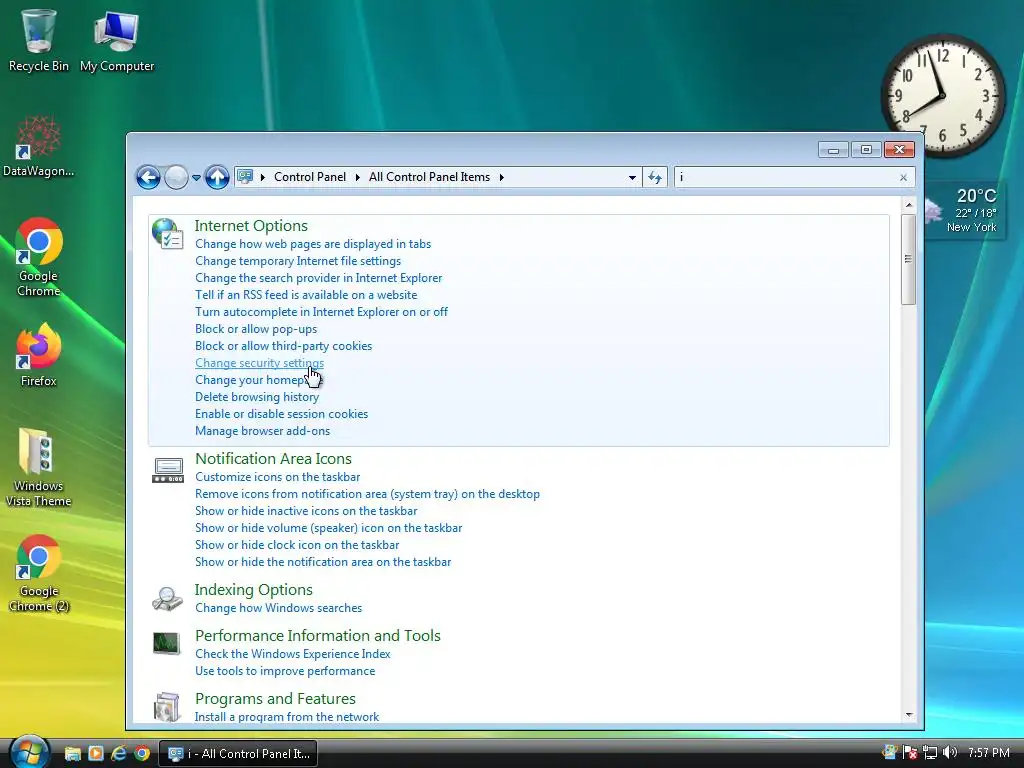Click Change how web pages are displayed in tabs
The height and width of the screenshot is (768, 1024).
(x=313, y=244)
